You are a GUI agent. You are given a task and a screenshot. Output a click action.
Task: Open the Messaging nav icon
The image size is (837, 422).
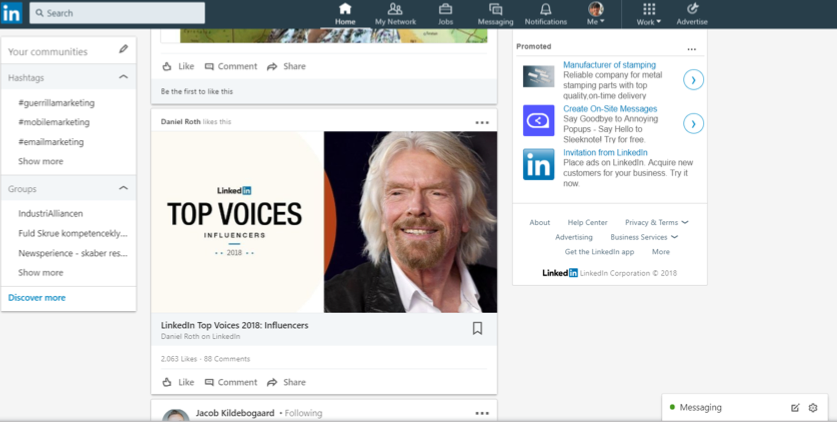[495, 9]
